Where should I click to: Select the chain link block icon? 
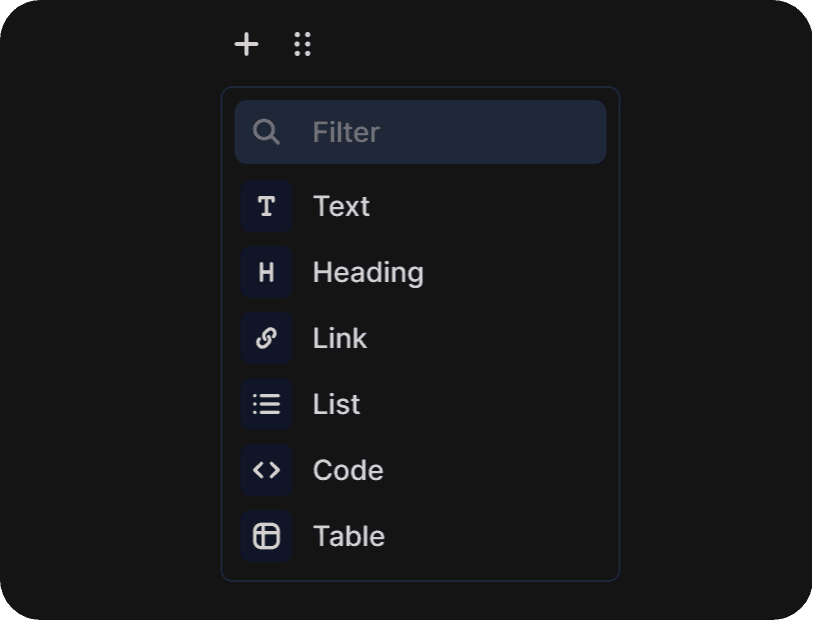267,338
